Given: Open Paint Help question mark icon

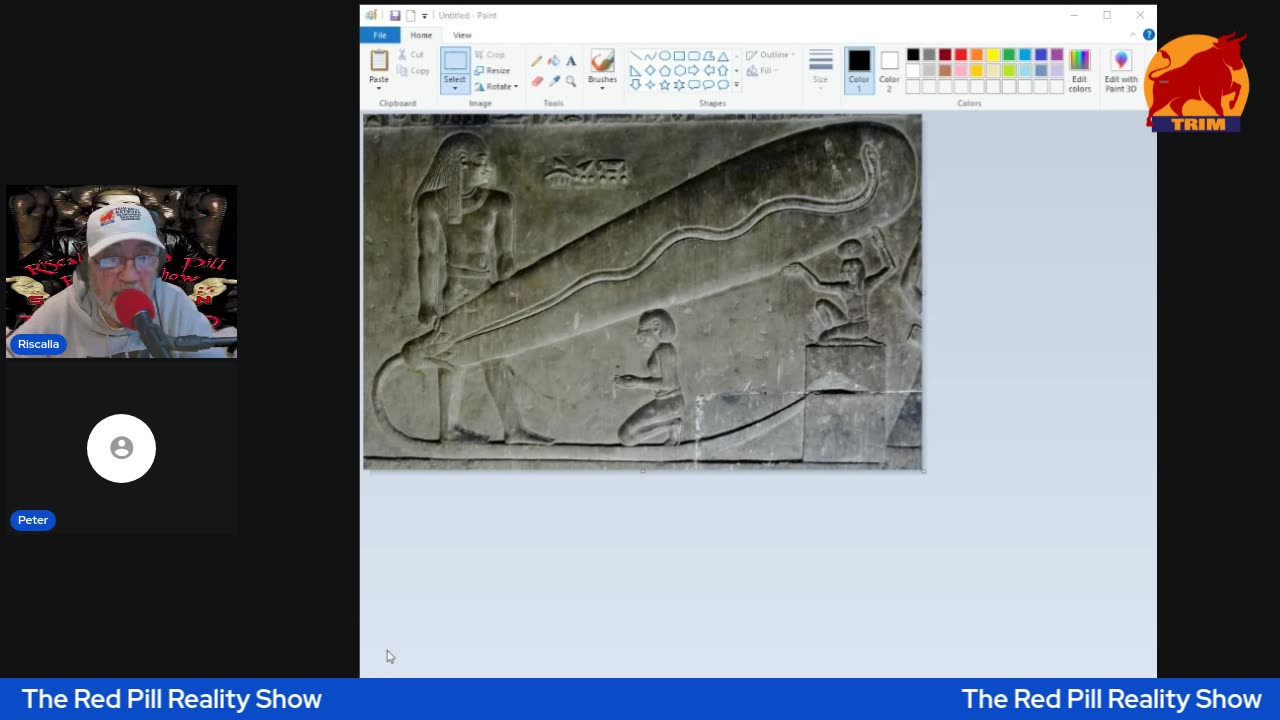Looking at the screenshot, I should pyautogui.click(x=1149, y=35).
